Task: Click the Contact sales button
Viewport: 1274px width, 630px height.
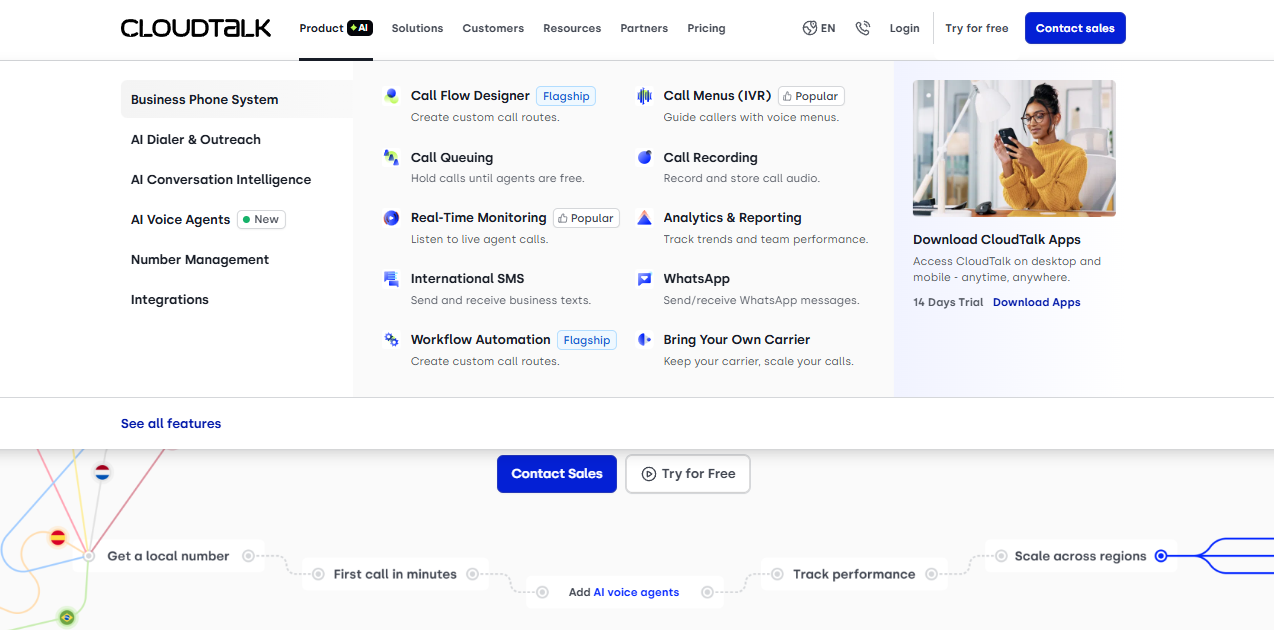Action: 1075,28
